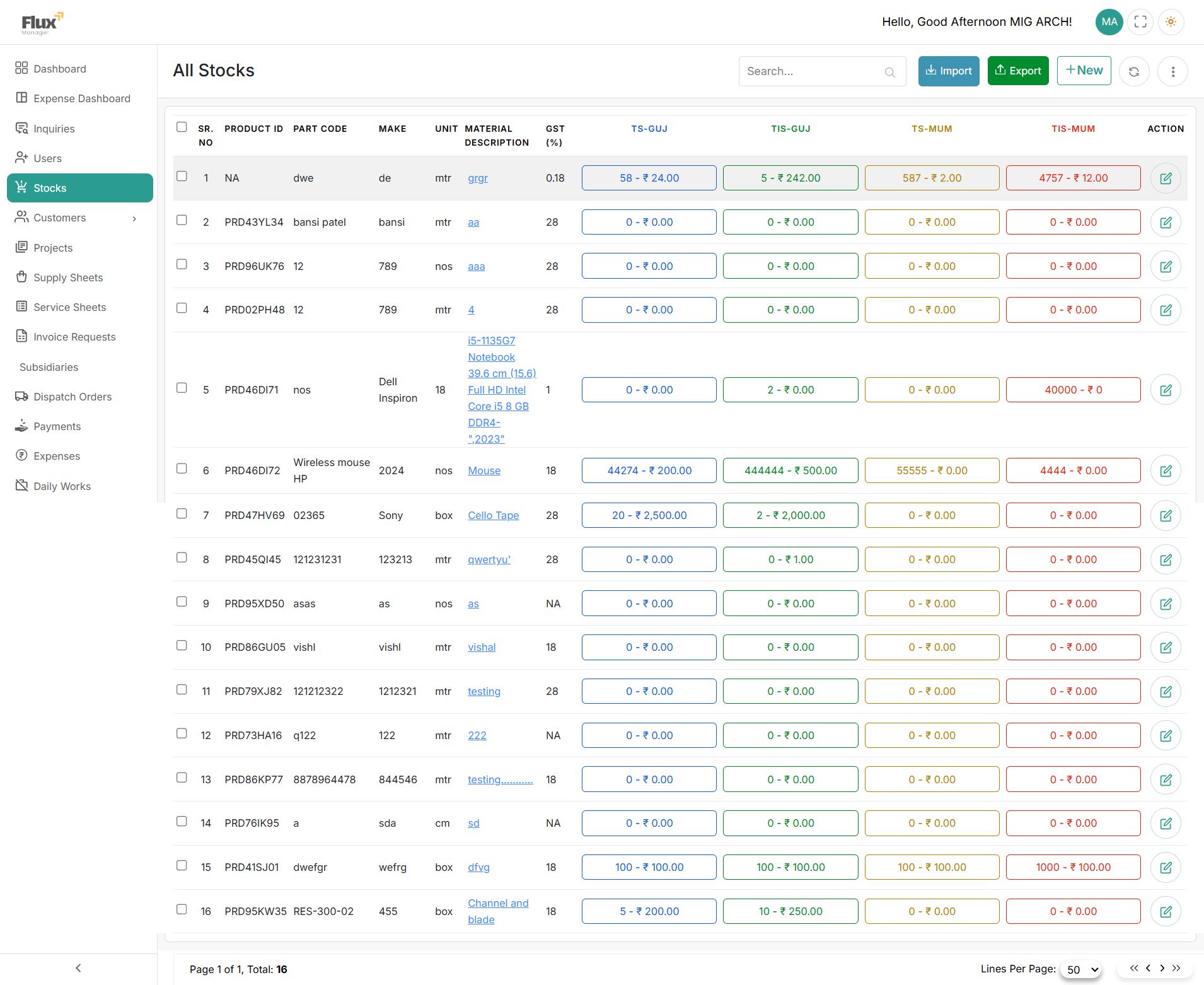Click the search magnifier icon

[889, 72]
